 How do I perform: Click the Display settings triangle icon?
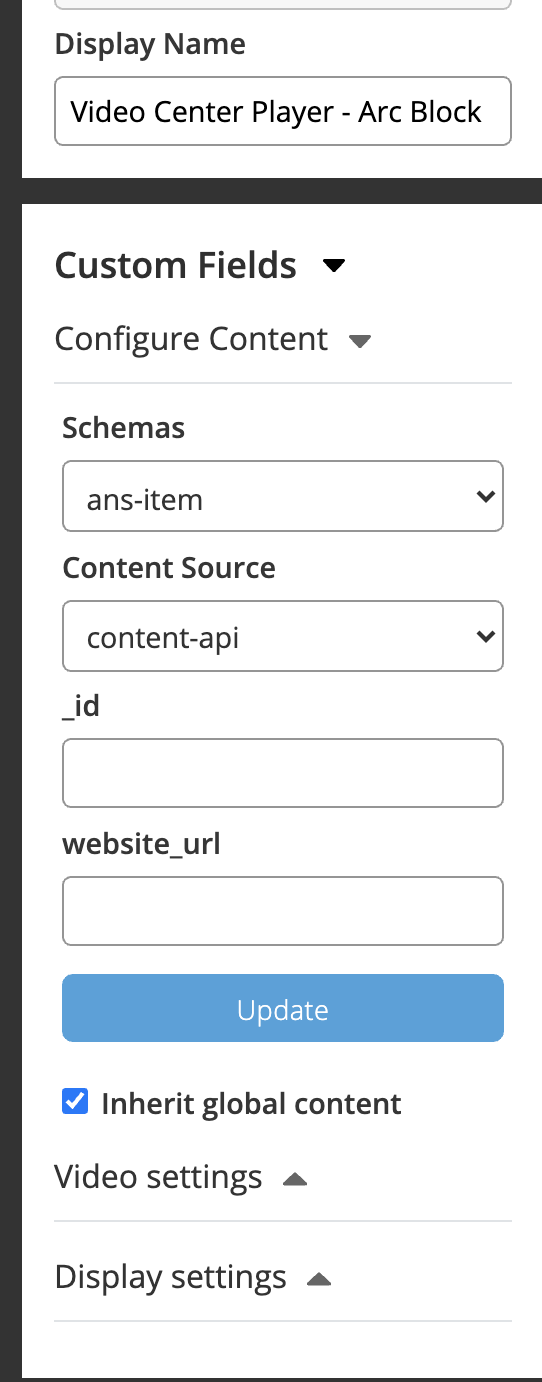pyautogui.click(x=319, y=1279)
